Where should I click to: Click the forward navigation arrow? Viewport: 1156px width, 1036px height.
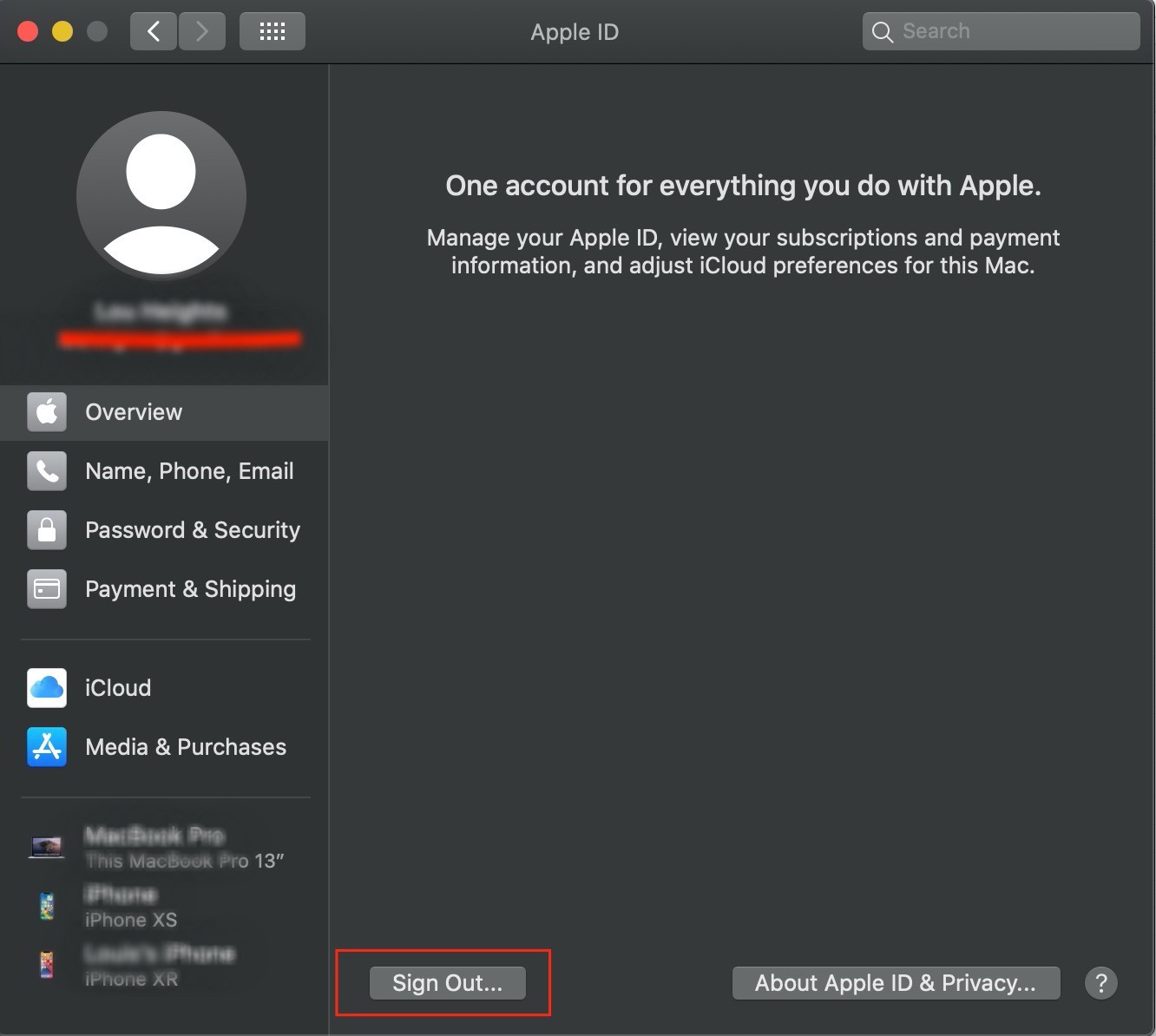tap(202, 31)
